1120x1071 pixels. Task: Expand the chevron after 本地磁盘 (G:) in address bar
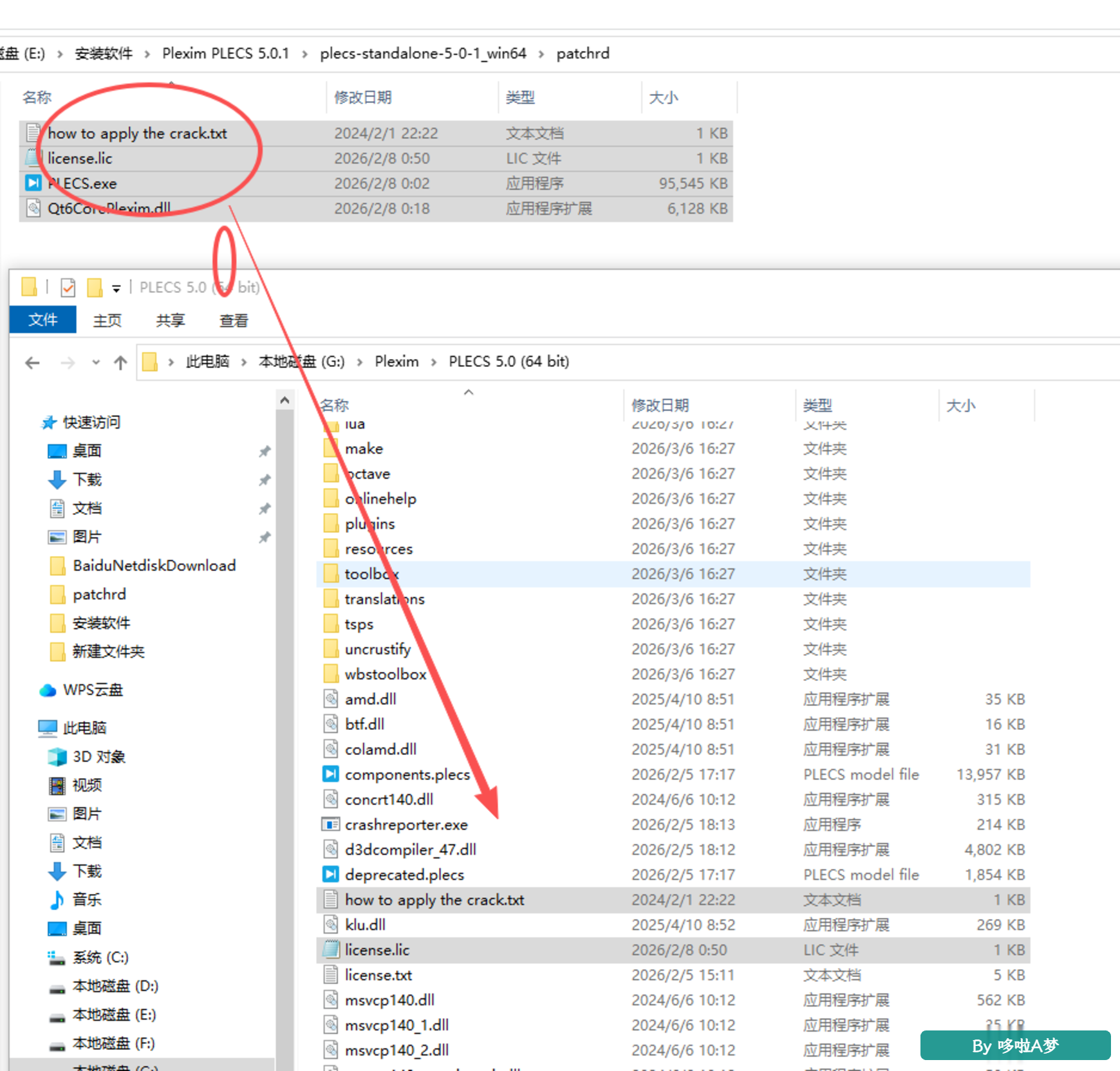tap(360, 362)
